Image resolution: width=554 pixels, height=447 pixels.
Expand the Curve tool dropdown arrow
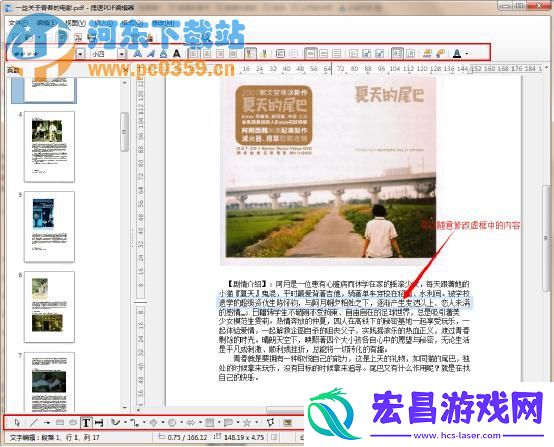[125, 422]
